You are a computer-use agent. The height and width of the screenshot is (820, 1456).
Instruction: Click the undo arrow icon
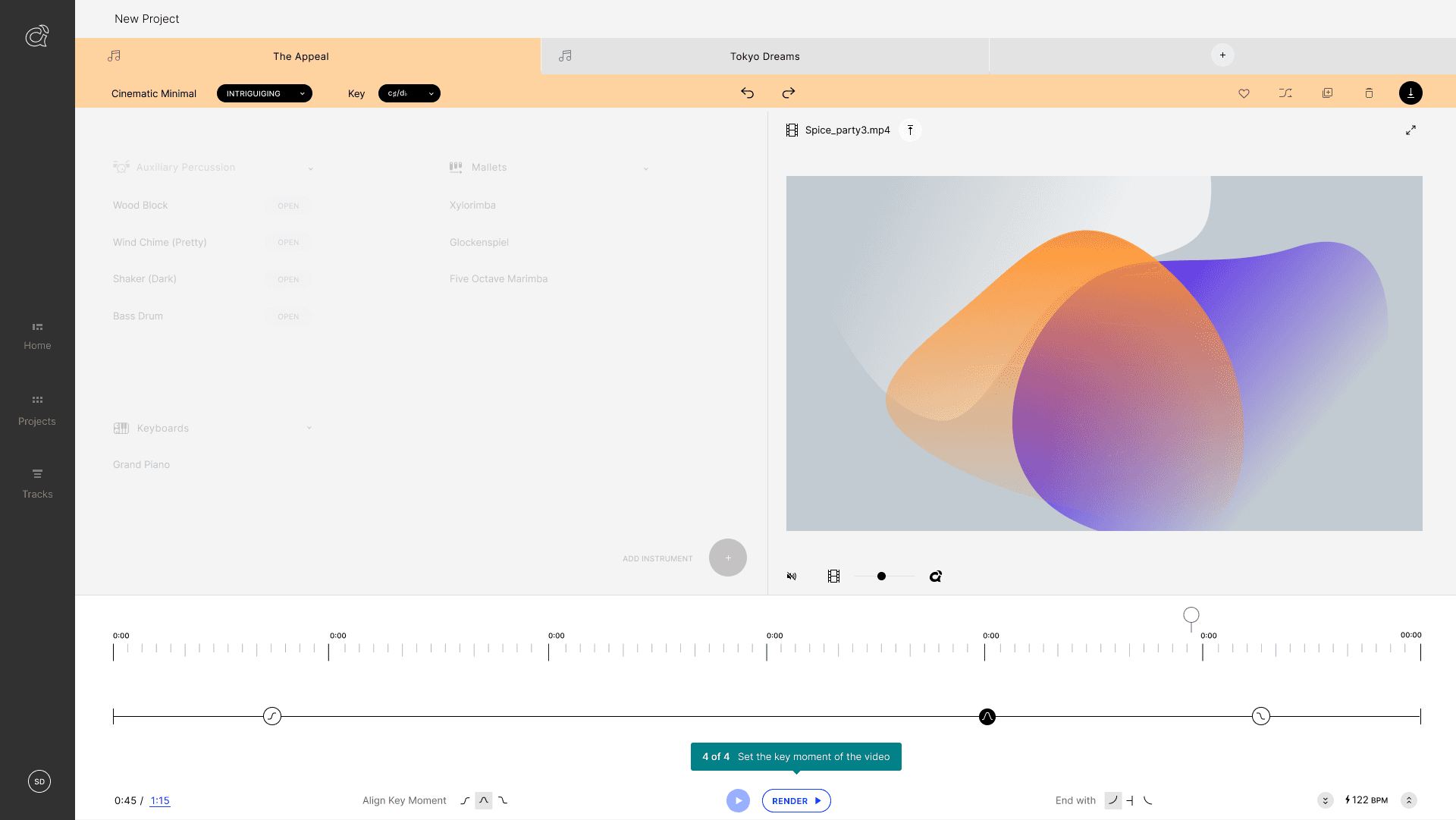(x=747, y=93)
